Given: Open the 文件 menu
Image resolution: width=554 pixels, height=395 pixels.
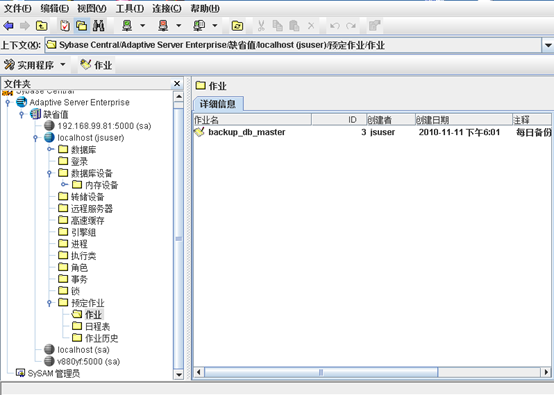Looking at the screenshot, I should click(17, 8).
